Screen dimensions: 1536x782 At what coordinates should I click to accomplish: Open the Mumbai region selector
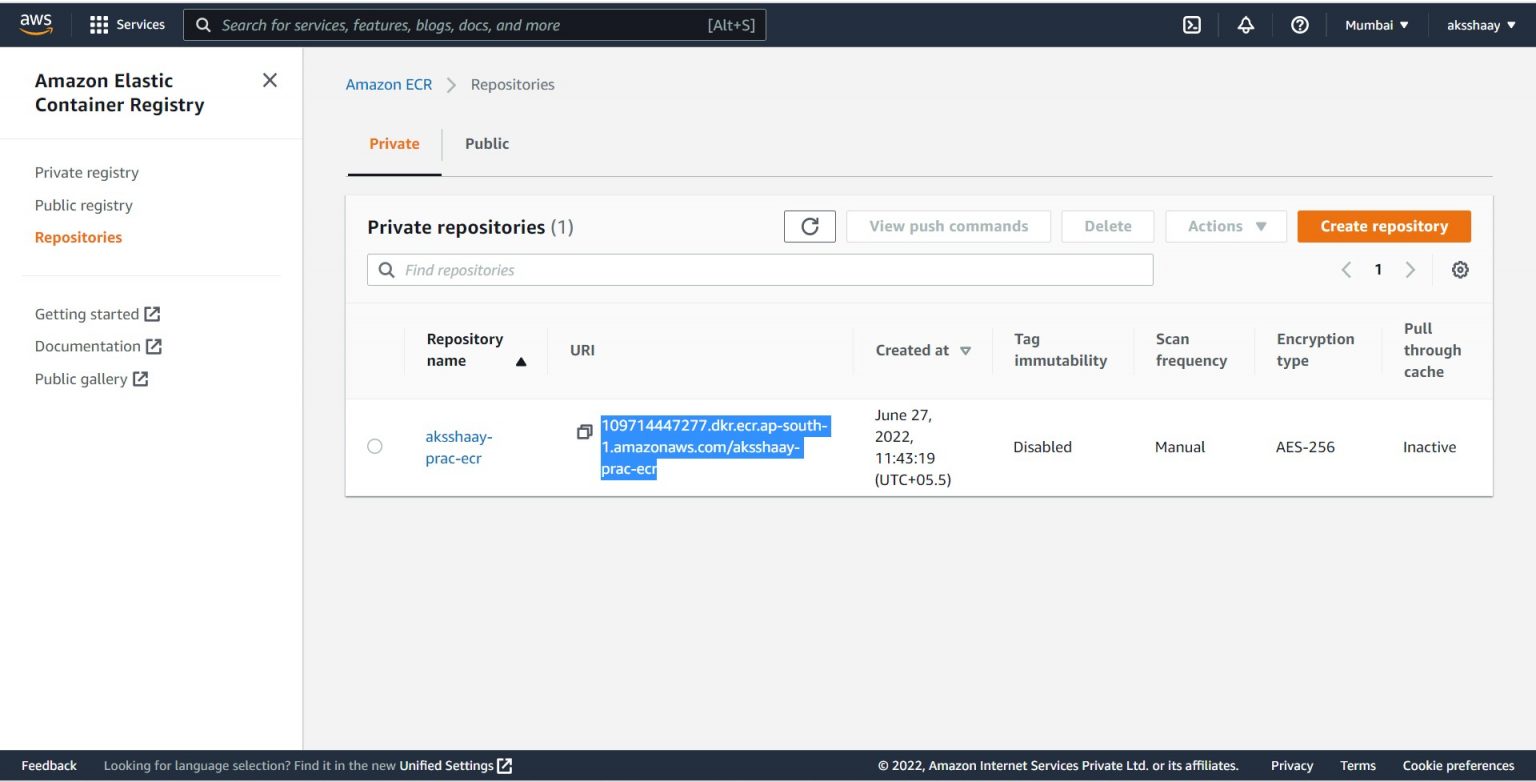tap(1376, 24)
